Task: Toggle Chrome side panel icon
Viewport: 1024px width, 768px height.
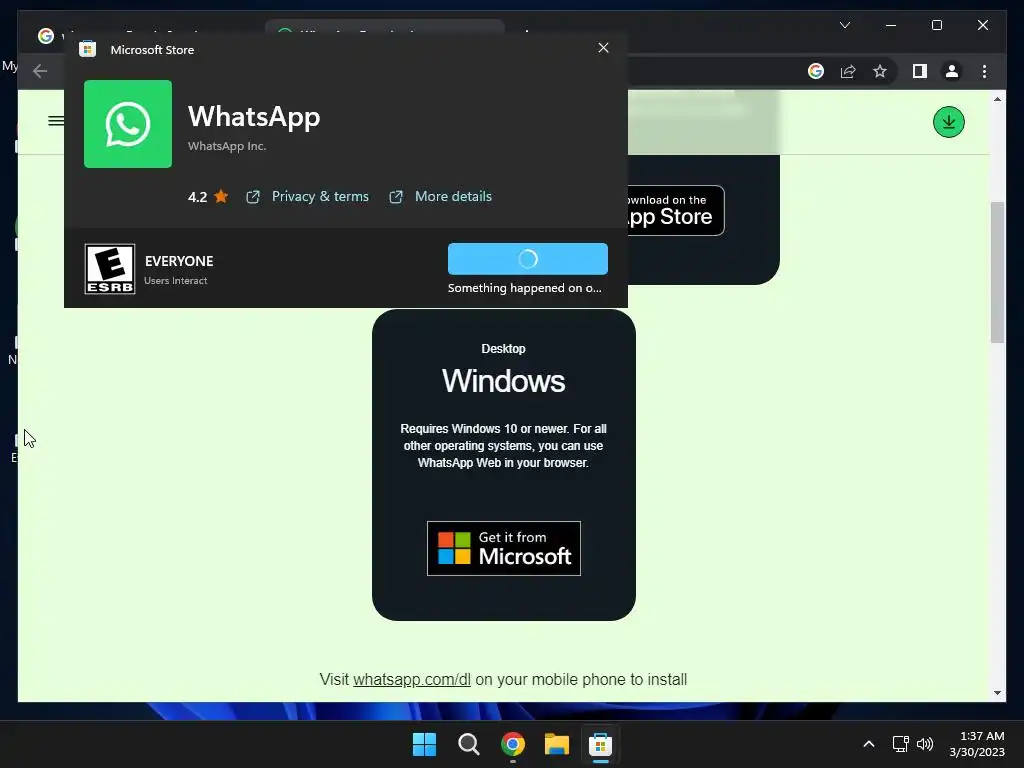Action: click(x=920, y=71)
